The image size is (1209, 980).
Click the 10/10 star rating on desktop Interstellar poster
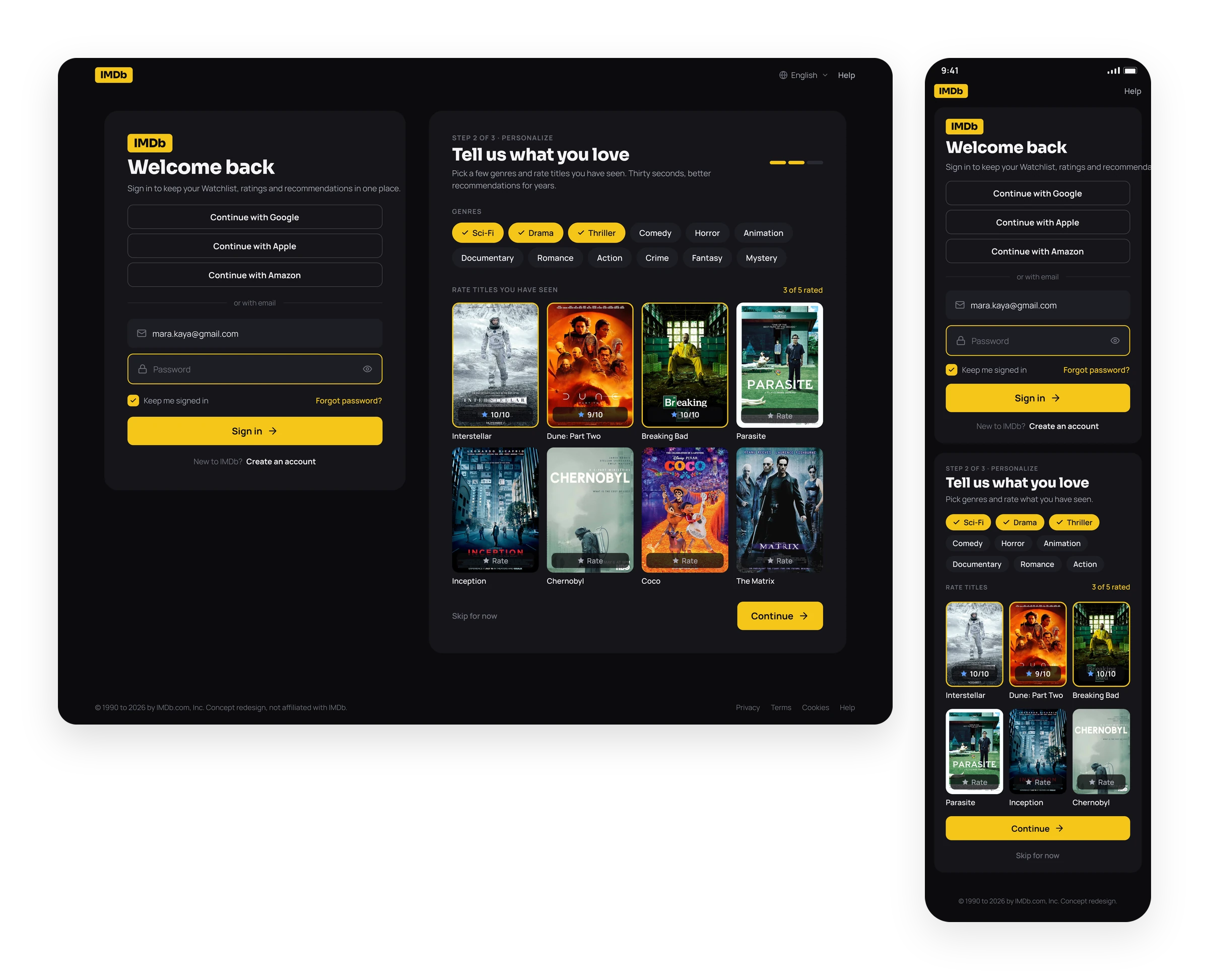(495, 414)
